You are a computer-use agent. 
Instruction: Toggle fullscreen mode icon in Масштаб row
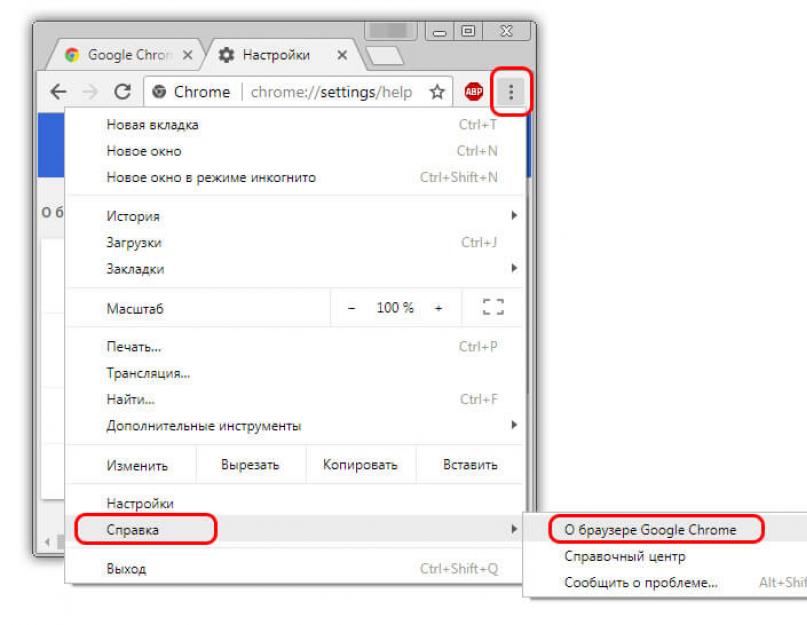coord(493,307)
